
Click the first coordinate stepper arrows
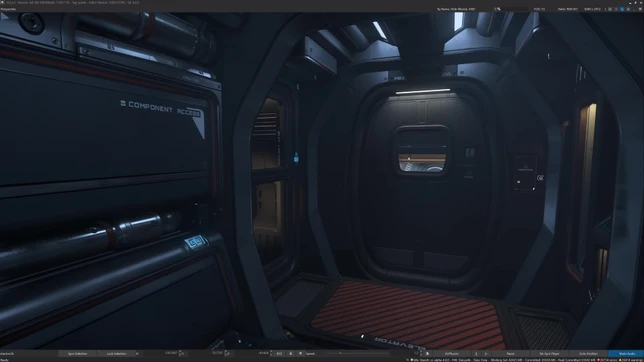click(180, 353)
